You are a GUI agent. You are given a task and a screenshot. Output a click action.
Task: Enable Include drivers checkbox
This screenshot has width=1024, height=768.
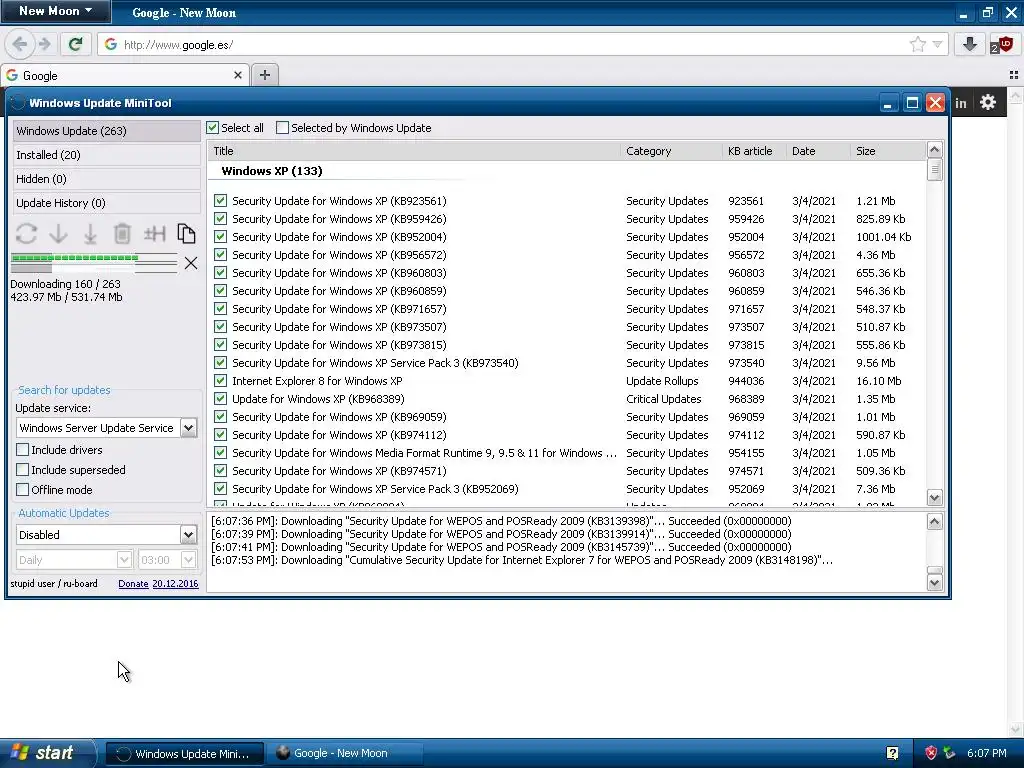coord(22,449)
